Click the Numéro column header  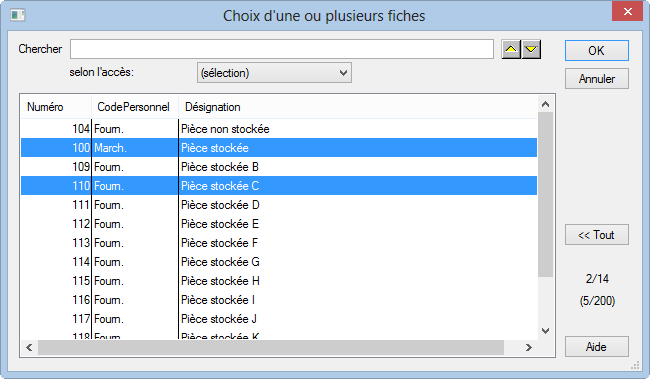coord(56,107)
